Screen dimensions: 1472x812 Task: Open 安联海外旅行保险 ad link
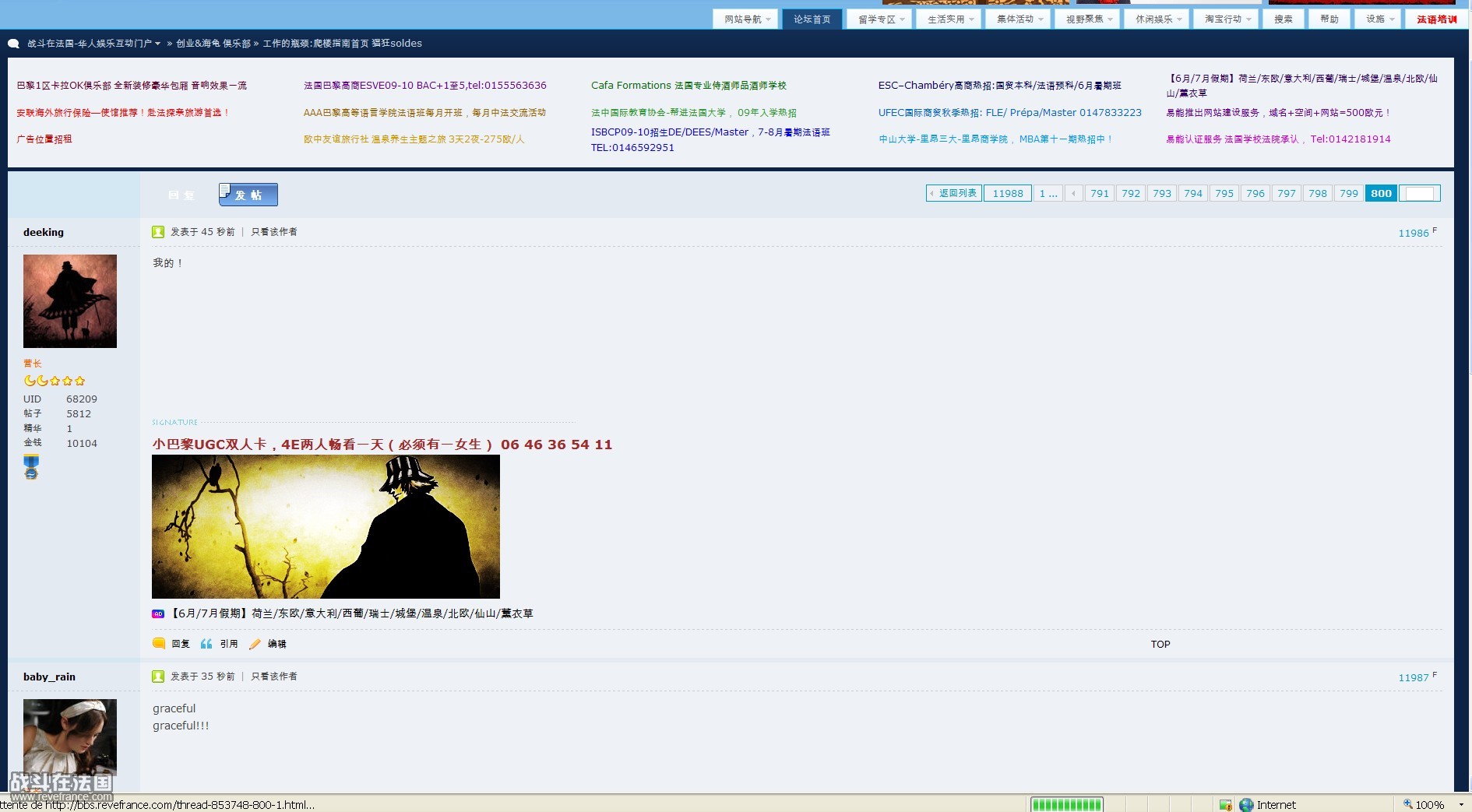click(123, 113)
